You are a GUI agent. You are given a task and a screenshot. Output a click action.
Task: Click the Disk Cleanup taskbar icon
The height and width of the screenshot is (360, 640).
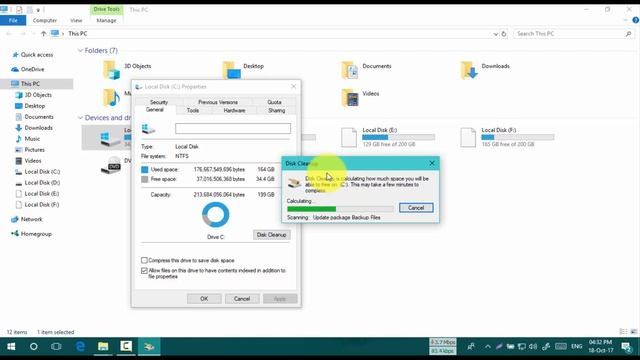coord(149,347)
